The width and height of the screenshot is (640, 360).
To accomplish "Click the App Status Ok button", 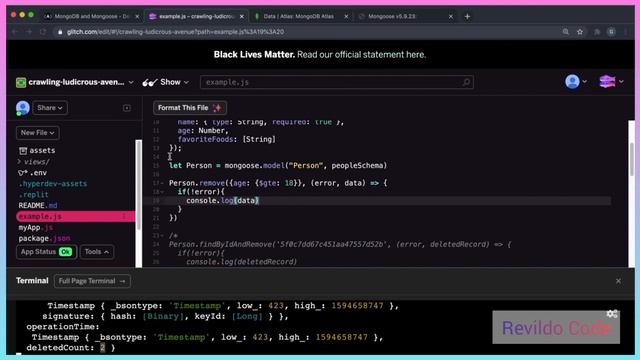I will [46, 252].
